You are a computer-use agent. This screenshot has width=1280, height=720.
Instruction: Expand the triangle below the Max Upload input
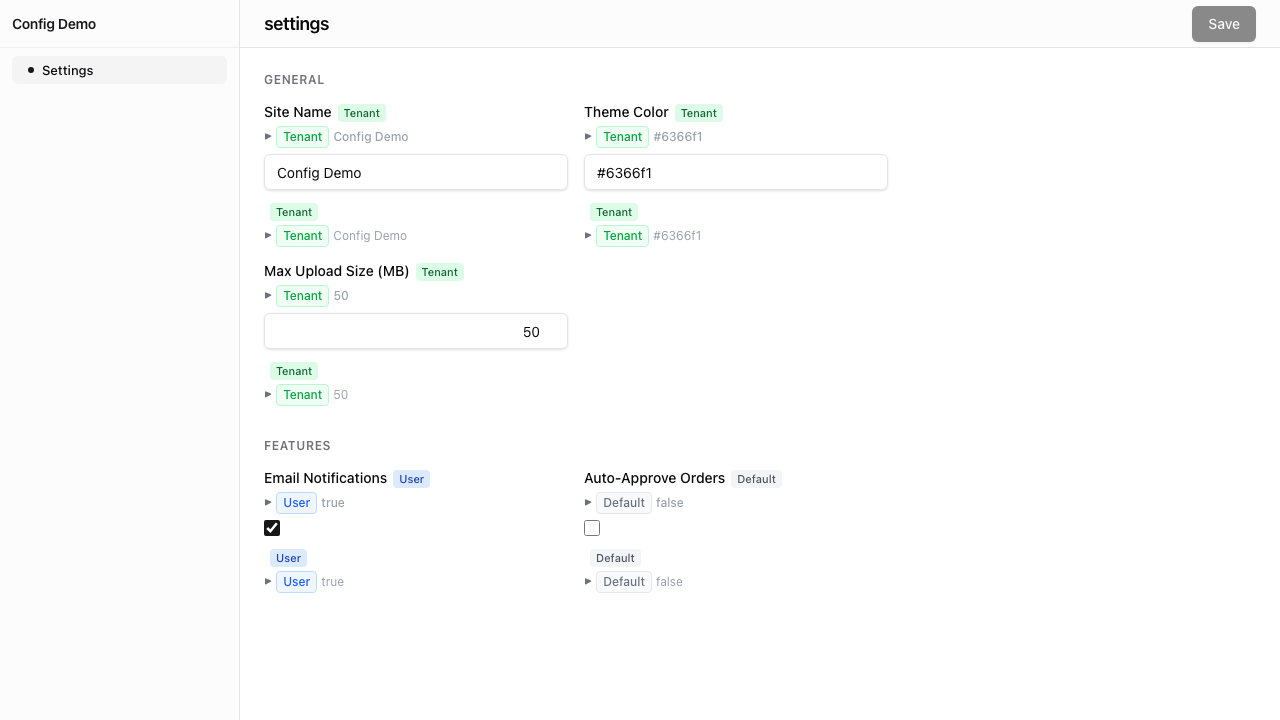click(268, 394)
